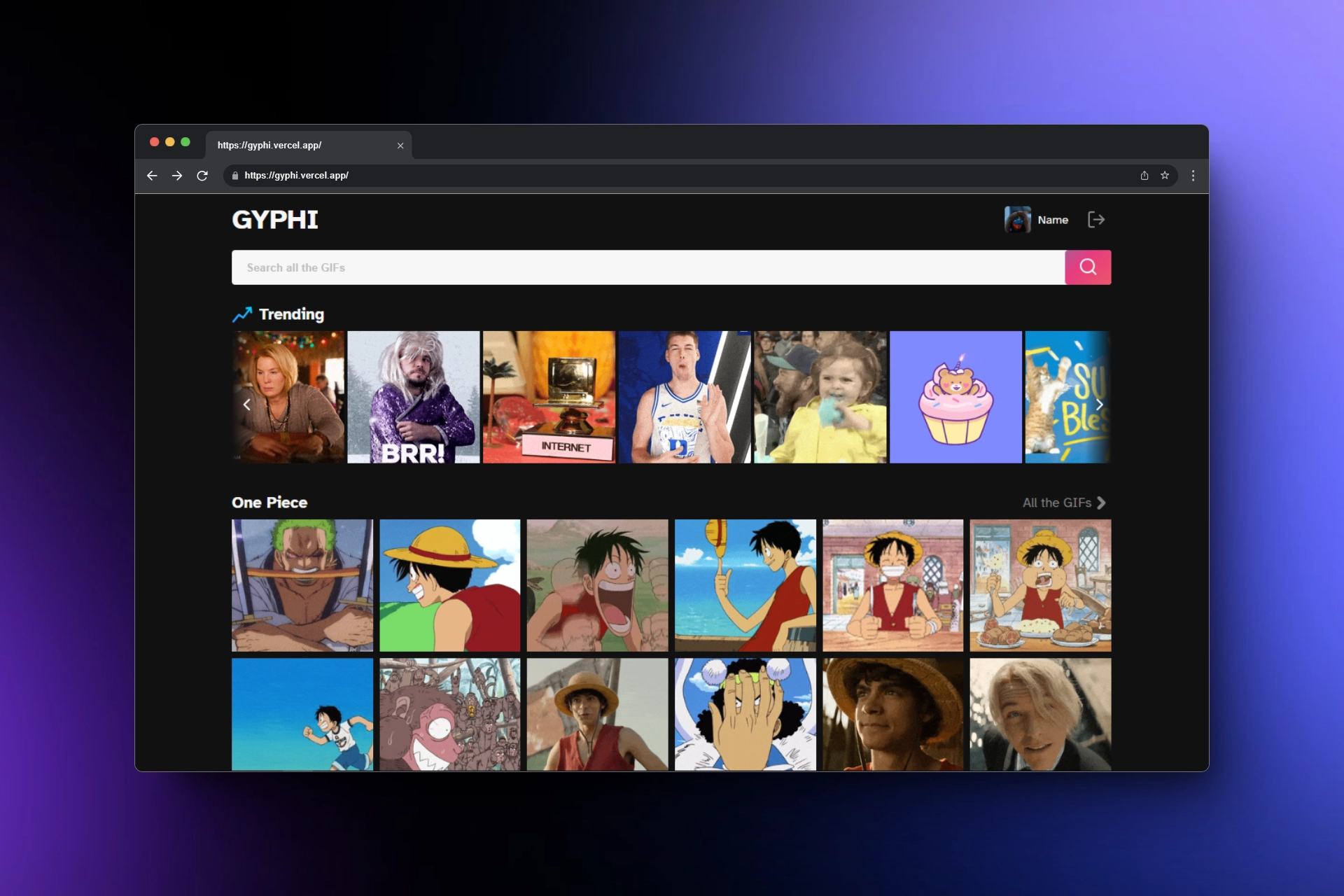The width and height of the screenshot is (1344, 896).
Task: Click the share icon in the address bar
Action: 1144,176
